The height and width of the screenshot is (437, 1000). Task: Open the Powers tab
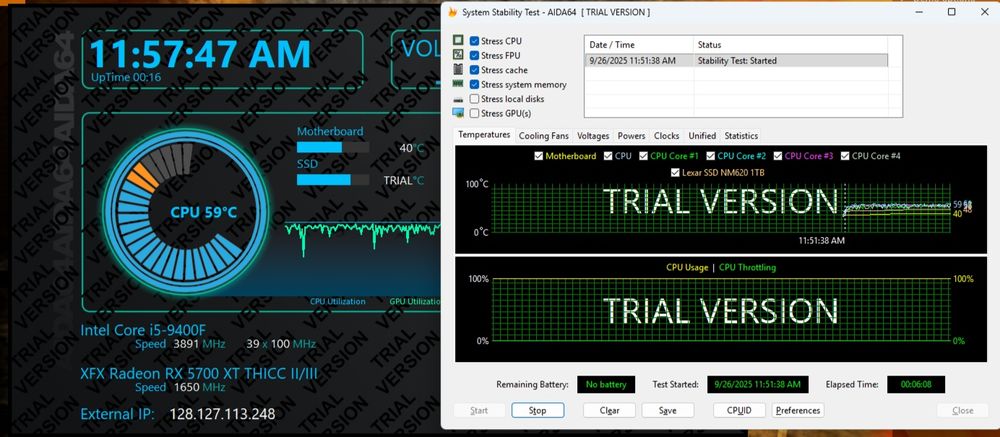pyautogui.click(x=631, y=136)
